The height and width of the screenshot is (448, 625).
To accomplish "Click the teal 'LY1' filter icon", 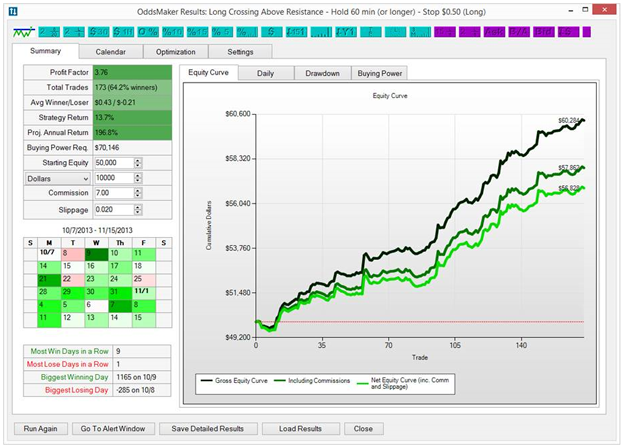I will [x=346, y=32].
